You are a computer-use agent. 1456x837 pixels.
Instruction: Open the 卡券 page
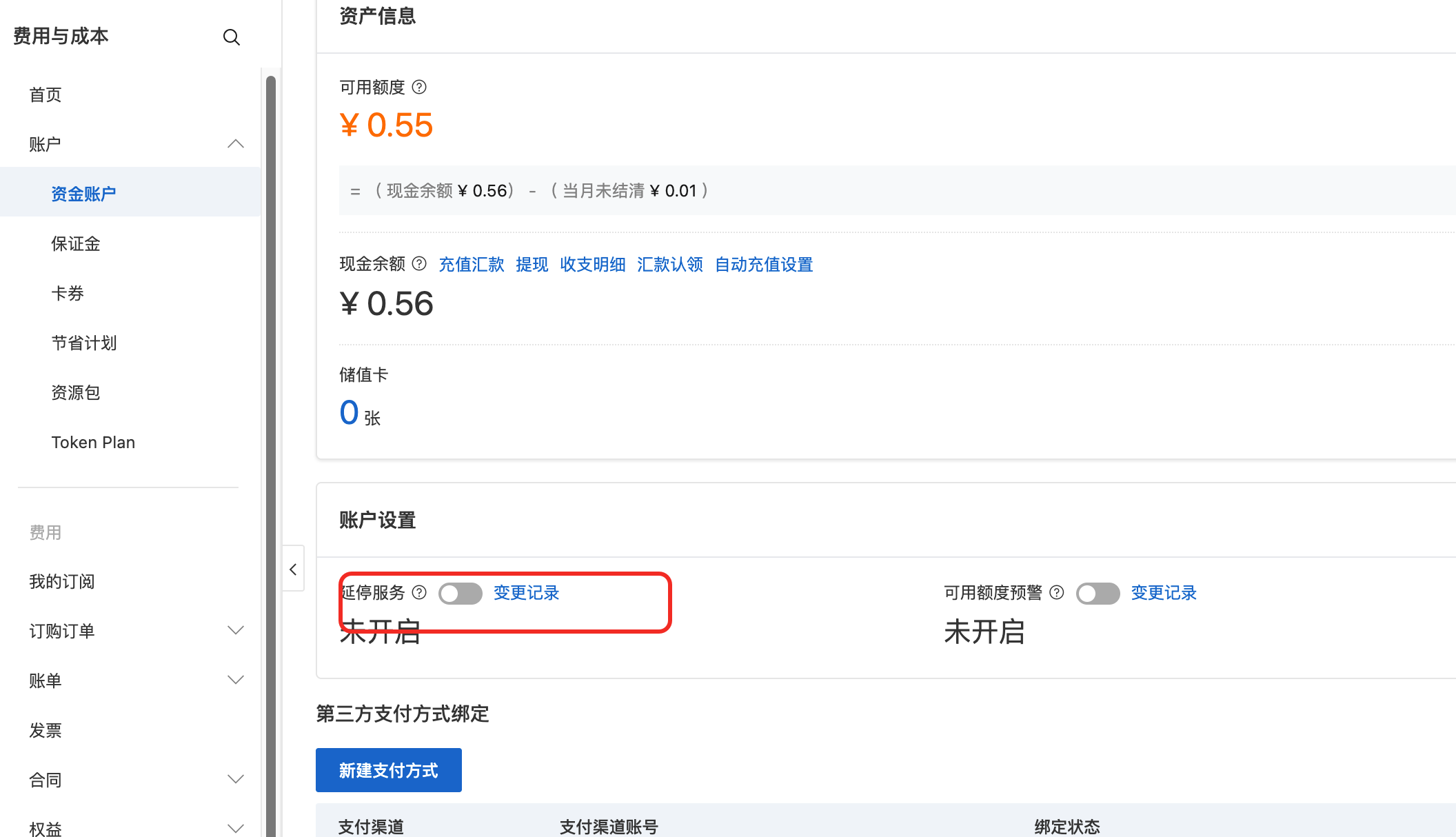click(68, 294)
